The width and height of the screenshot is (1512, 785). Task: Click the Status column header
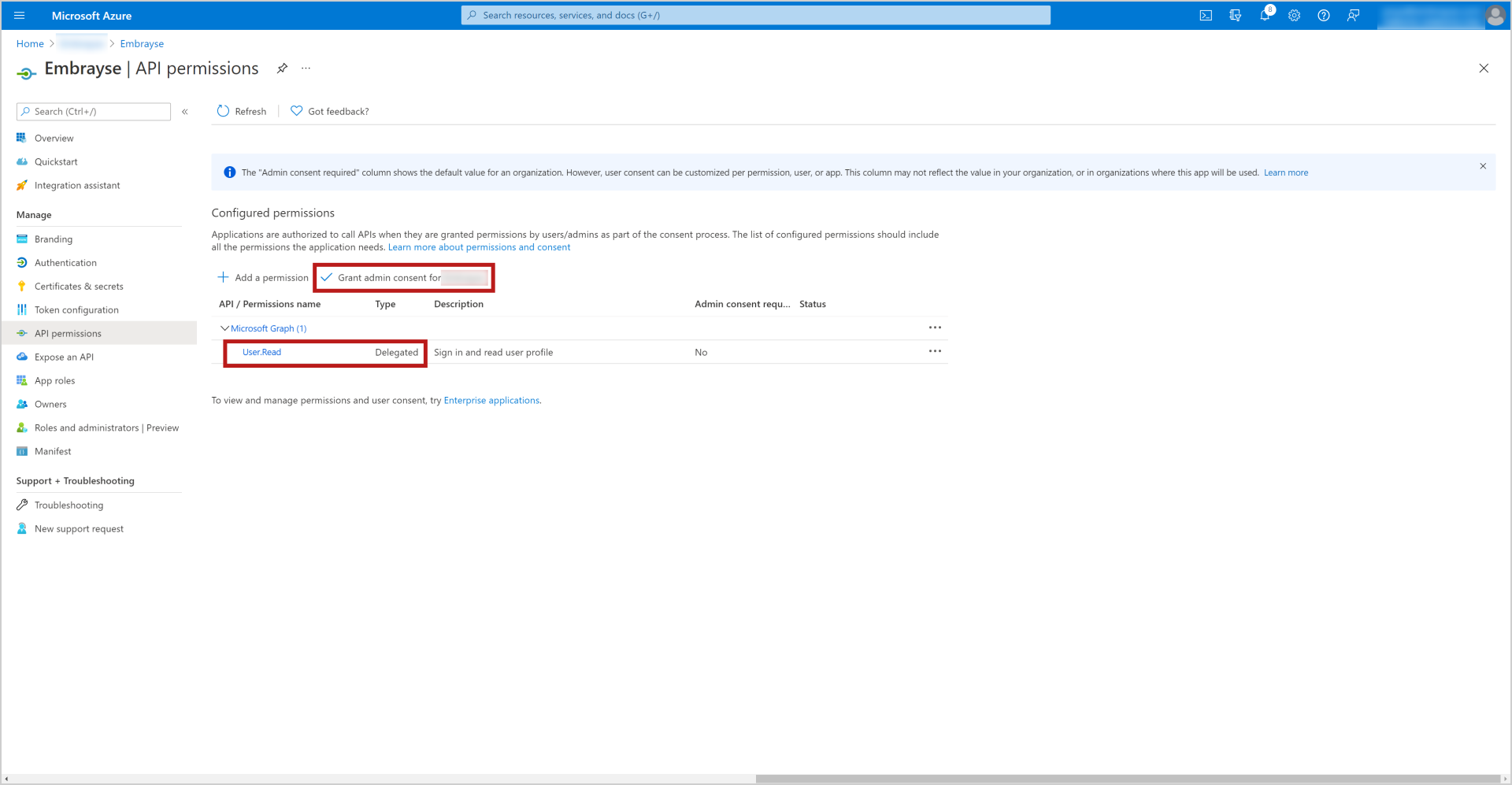813,304
